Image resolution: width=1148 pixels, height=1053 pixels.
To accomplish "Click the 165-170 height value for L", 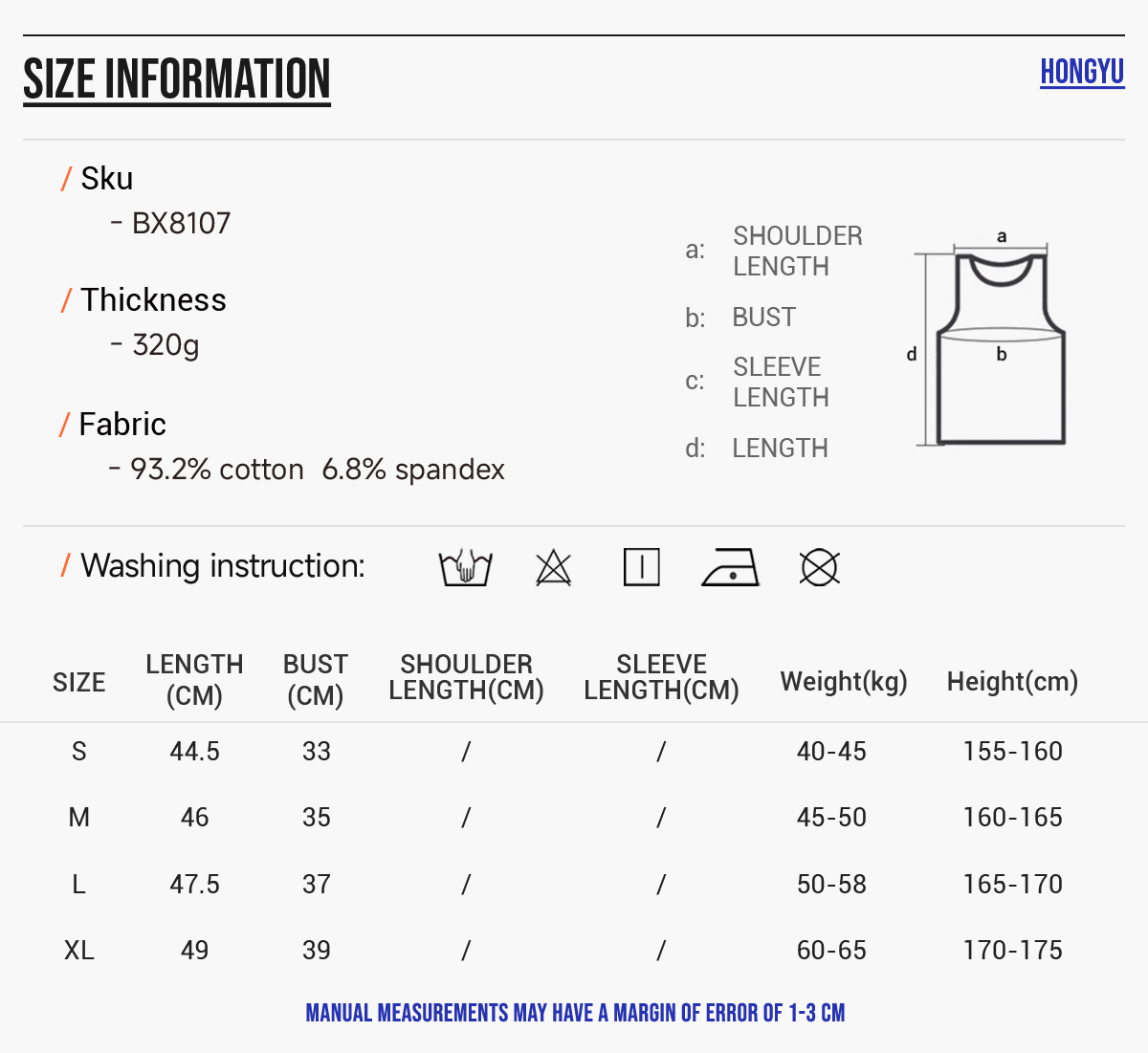I will [x=1012, y=885].
